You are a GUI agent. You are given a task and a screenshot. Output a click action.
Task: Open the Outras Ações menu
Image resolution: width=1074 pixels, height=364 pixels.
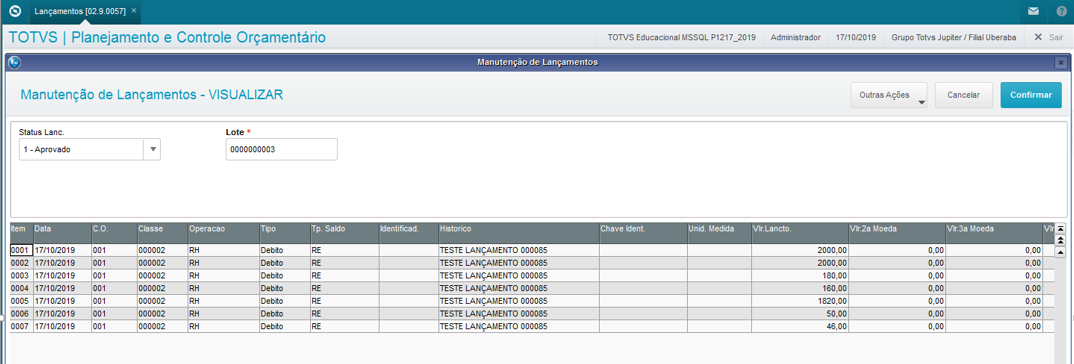coord(889,95)
